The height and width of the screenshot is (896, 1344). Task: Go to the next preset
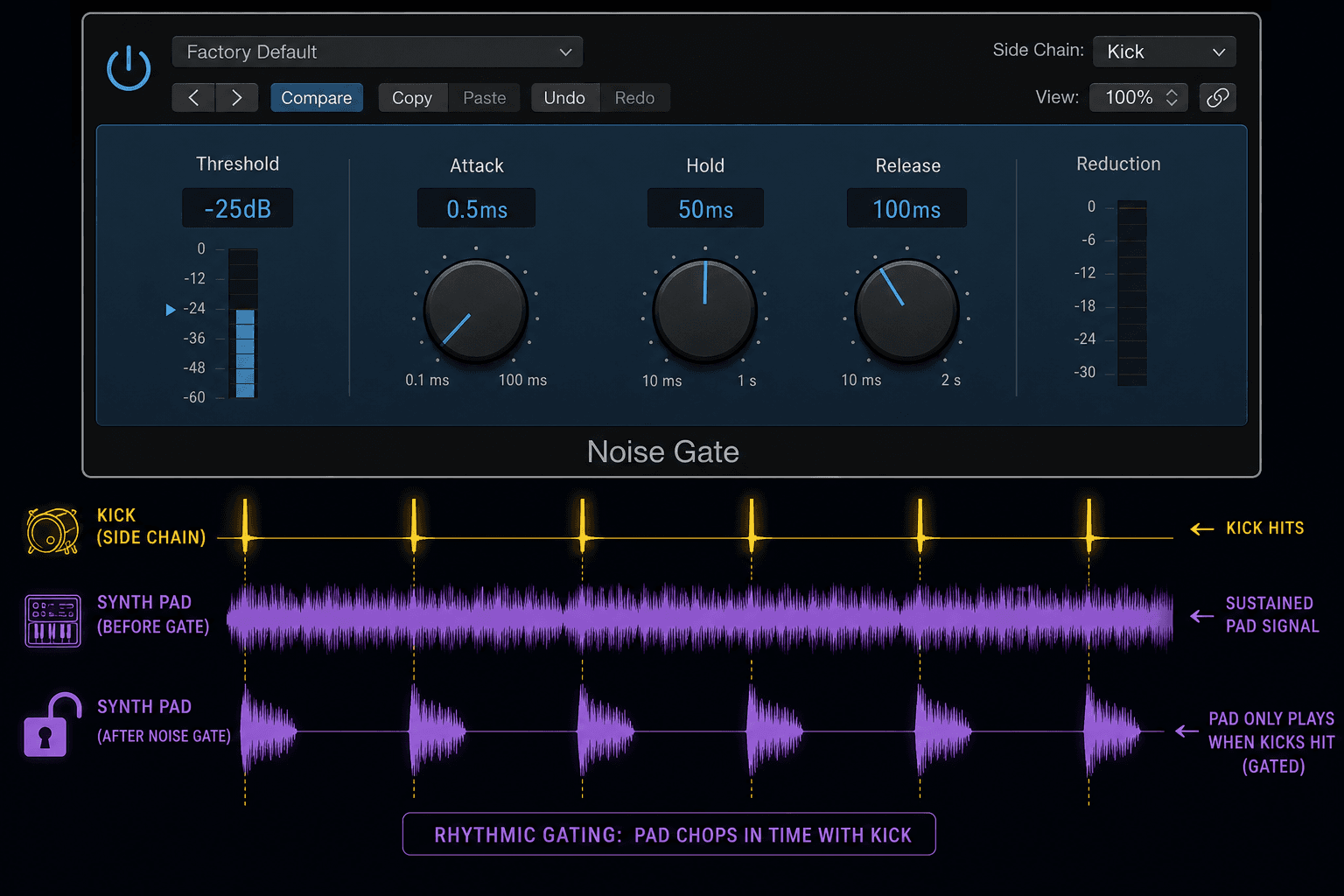coord(236,97)
